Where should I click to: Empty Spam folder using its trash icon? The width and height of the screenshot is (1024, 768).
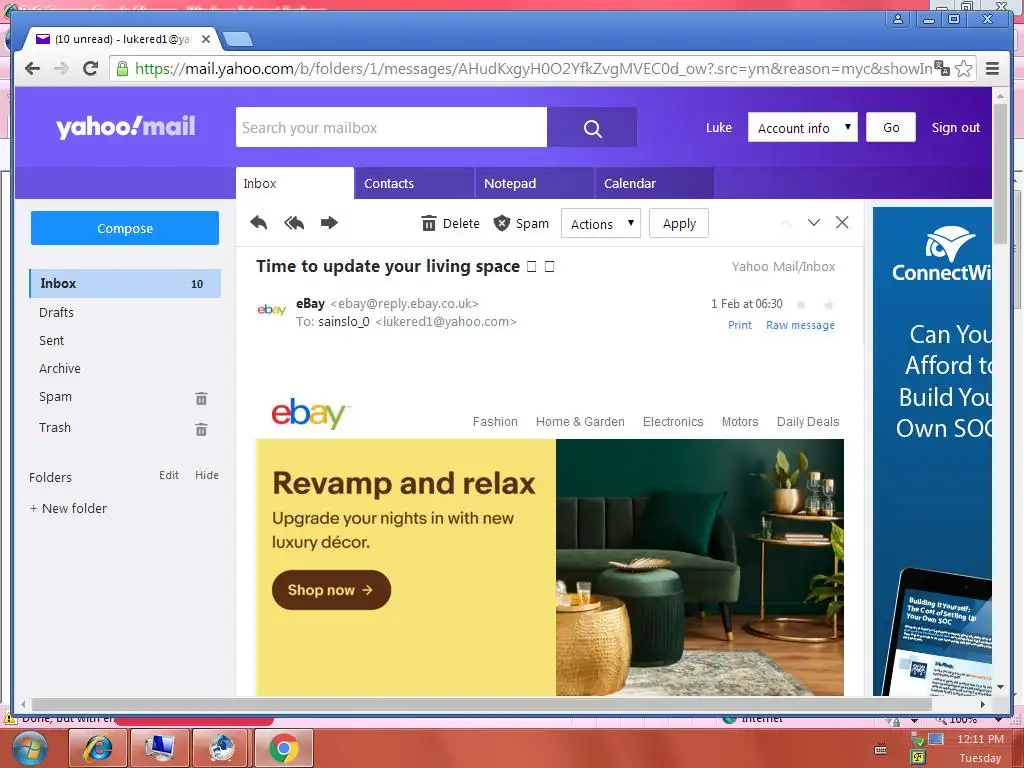tap(201, 398)
